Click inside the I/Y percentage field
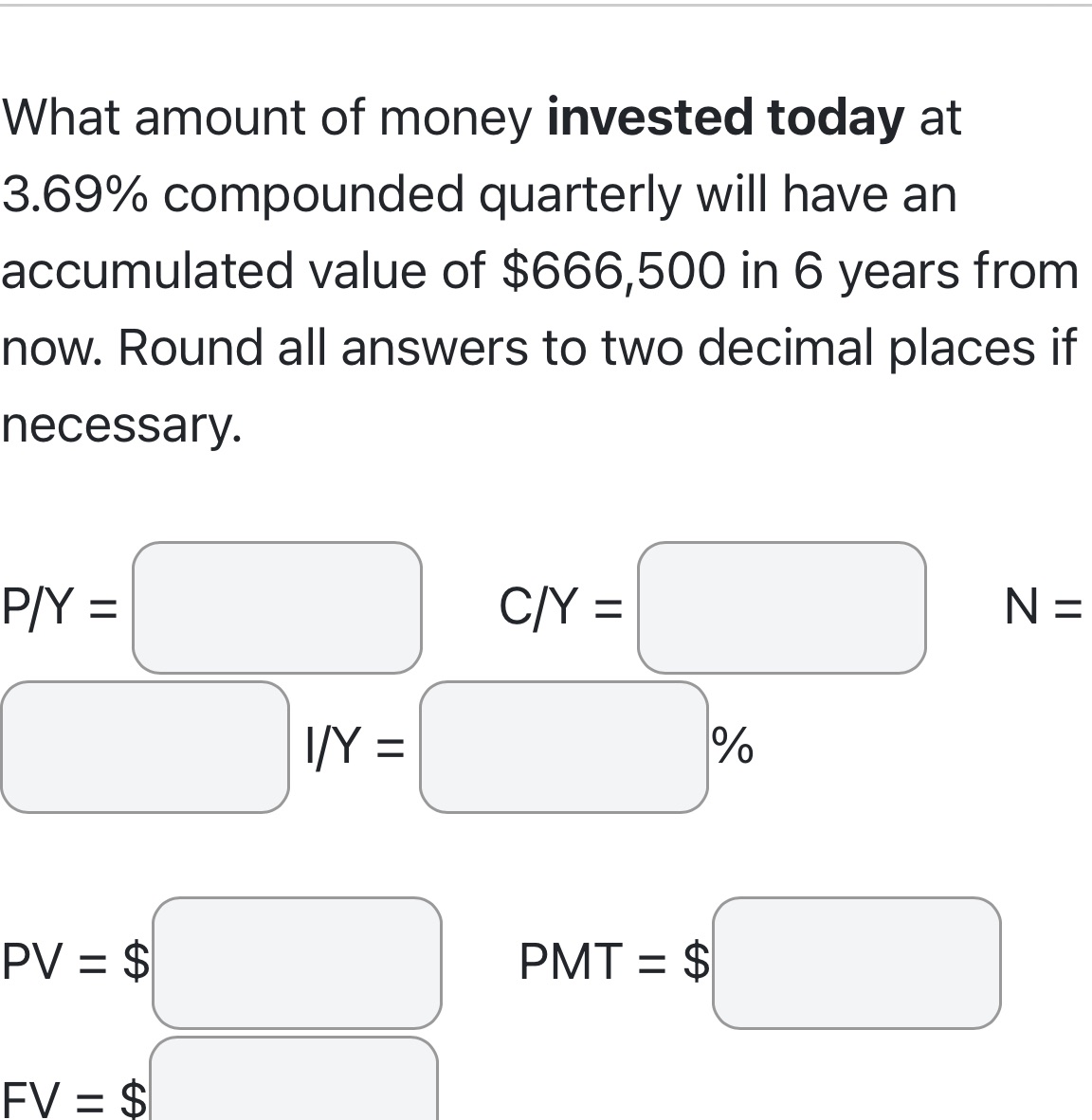Viewport: 1092px width, 1120px height. [564, 747]
